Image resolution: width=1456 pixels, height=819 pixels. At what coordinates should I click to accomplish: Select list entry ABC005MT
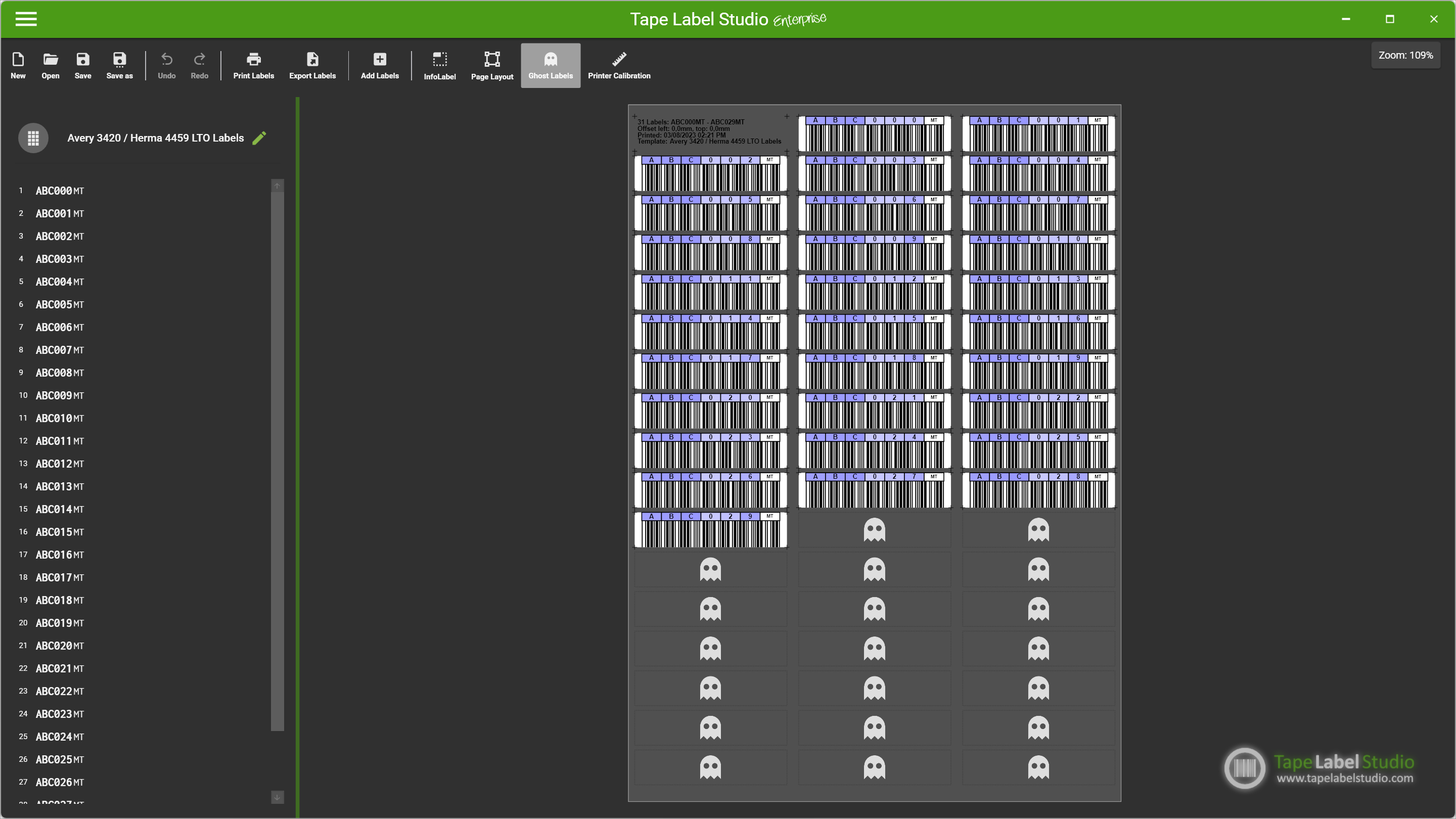pyautogui.click(x=59, y=305)
